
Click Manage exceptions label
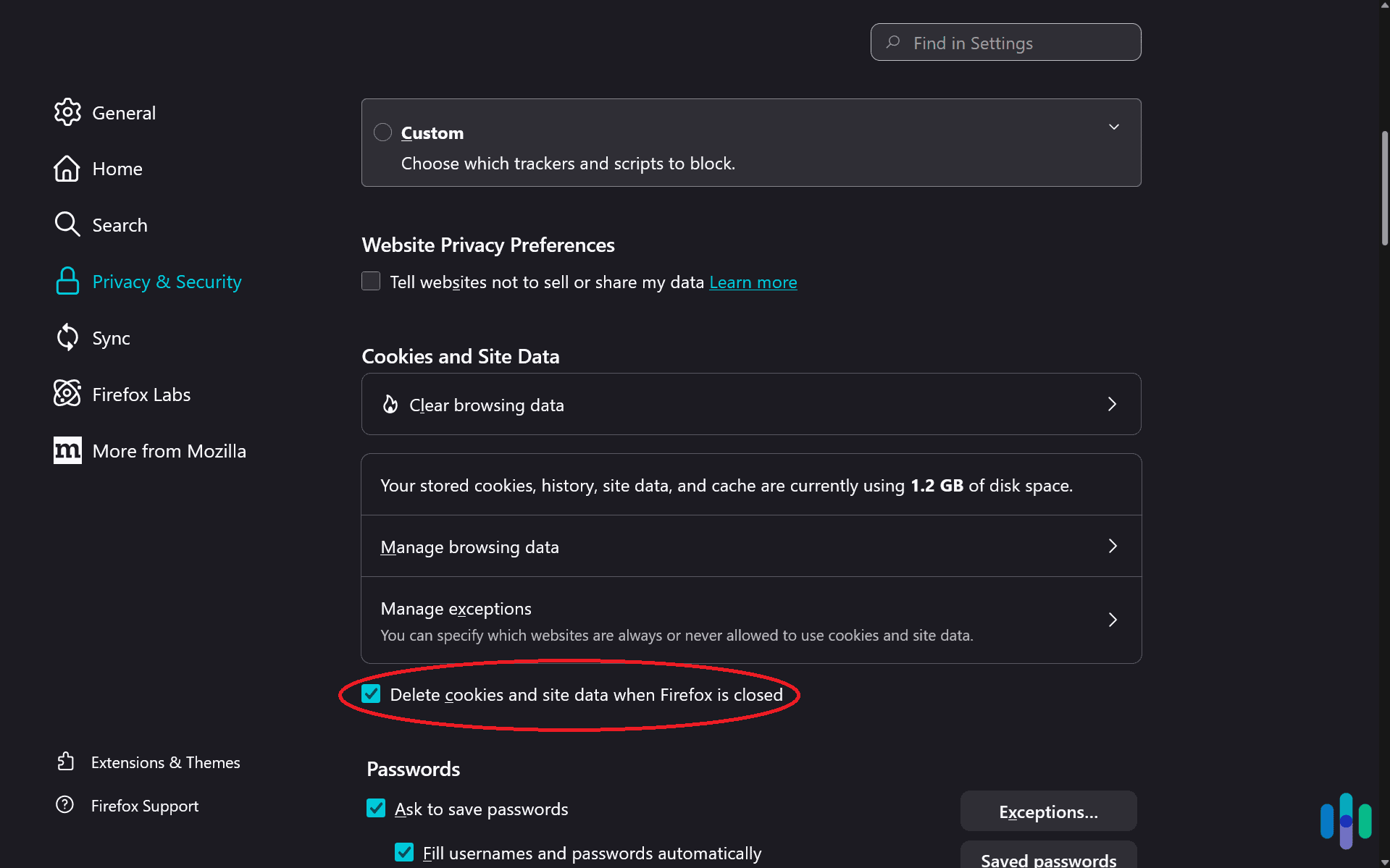pyautogui.click(x=456, y=609)
